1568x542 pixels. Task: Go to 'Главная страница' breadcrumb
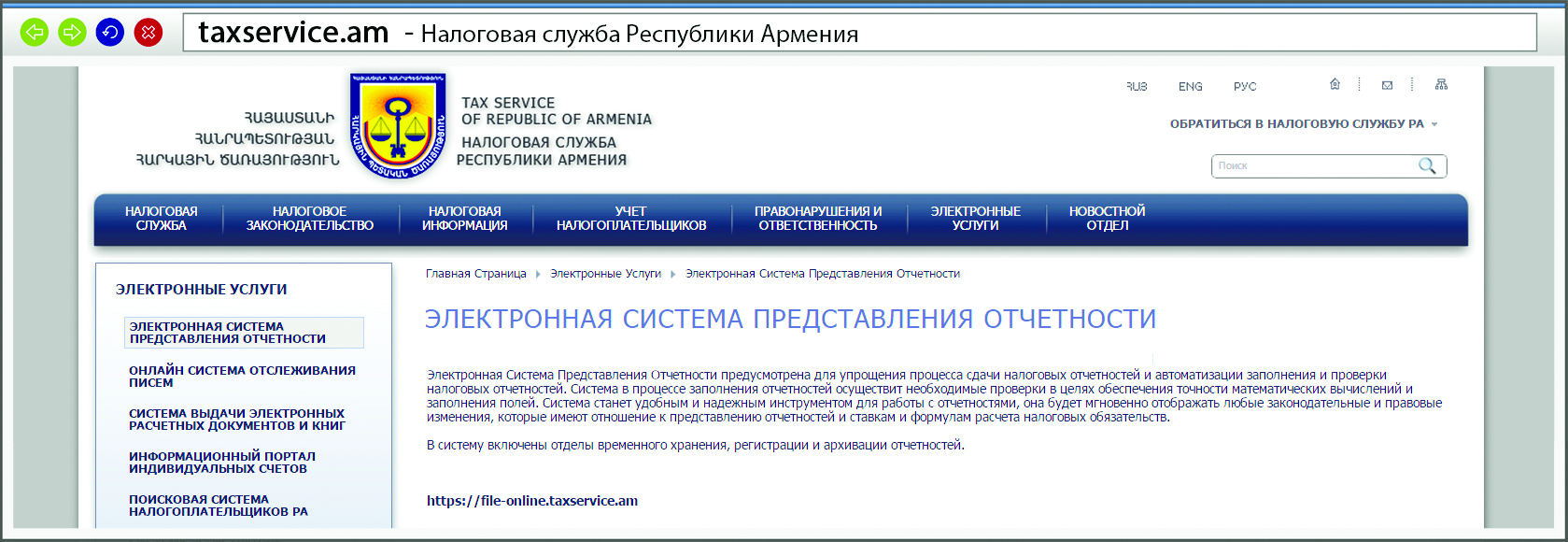[476, 274]
